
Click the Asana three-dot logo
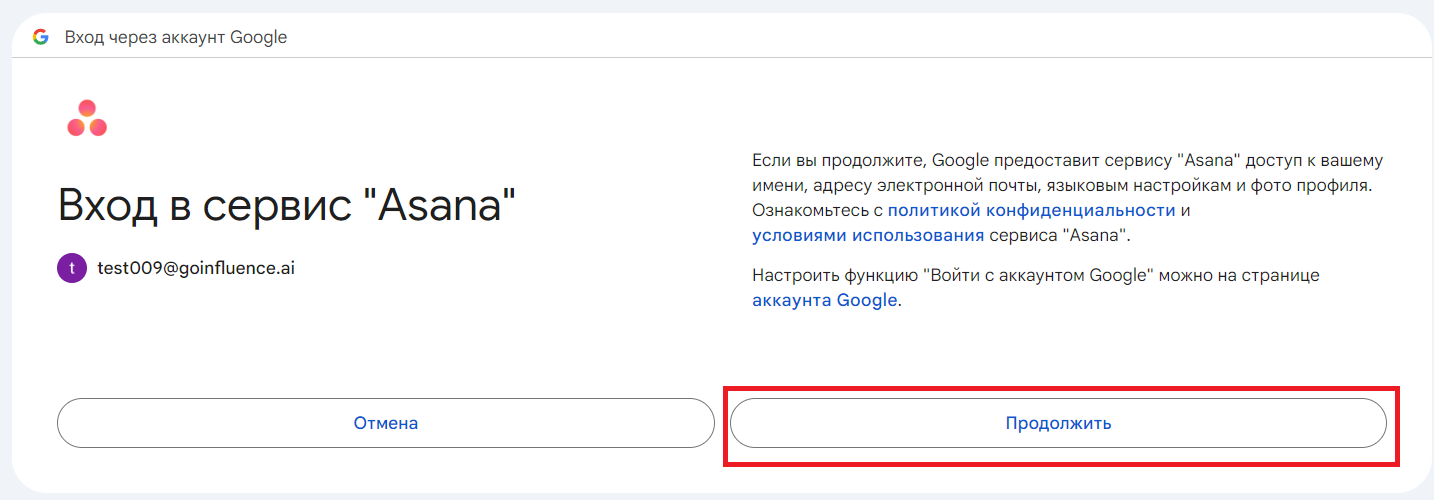87,118
